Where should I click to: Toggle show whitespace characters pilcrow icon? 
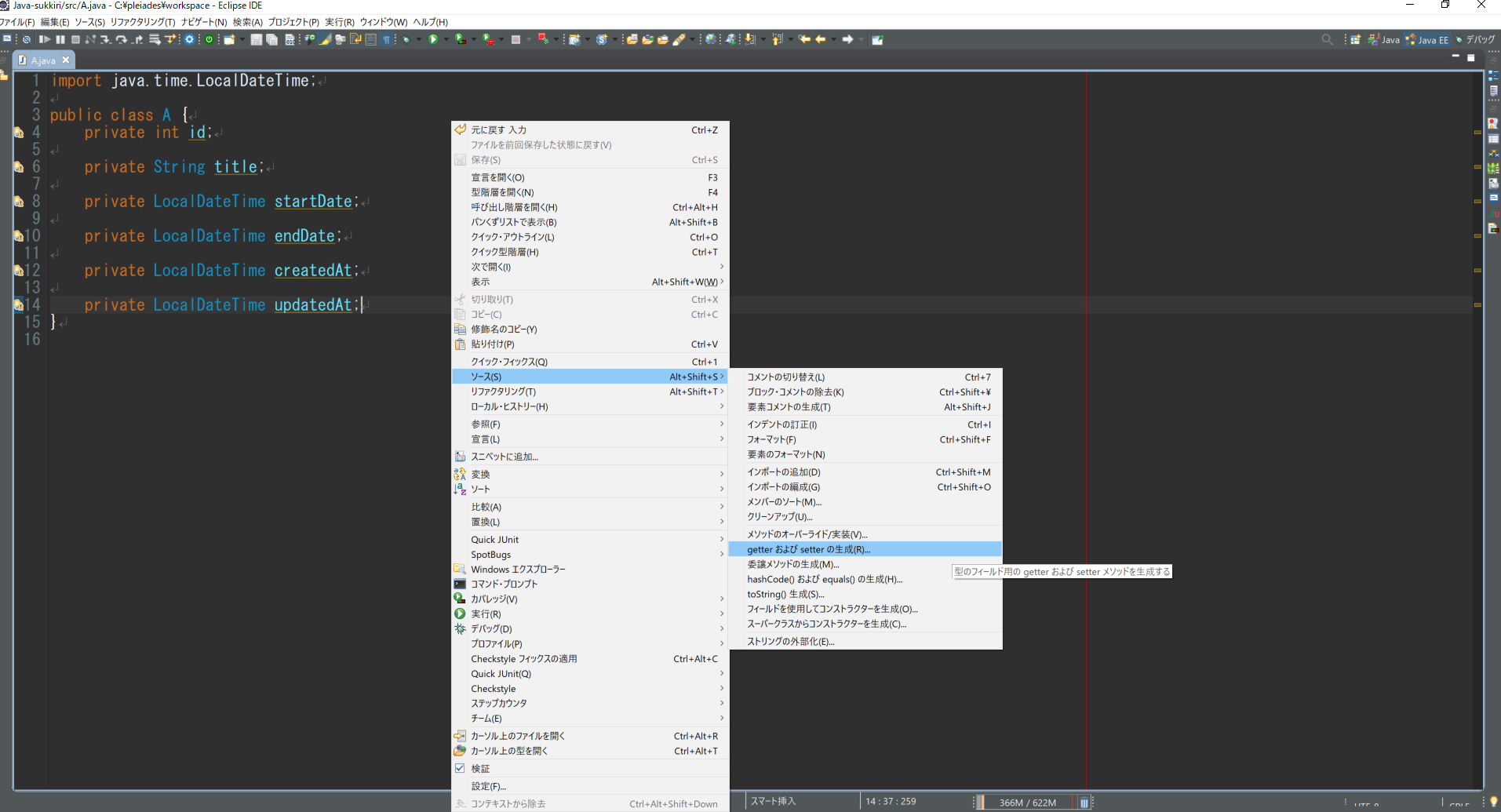(x=387, y=39)
